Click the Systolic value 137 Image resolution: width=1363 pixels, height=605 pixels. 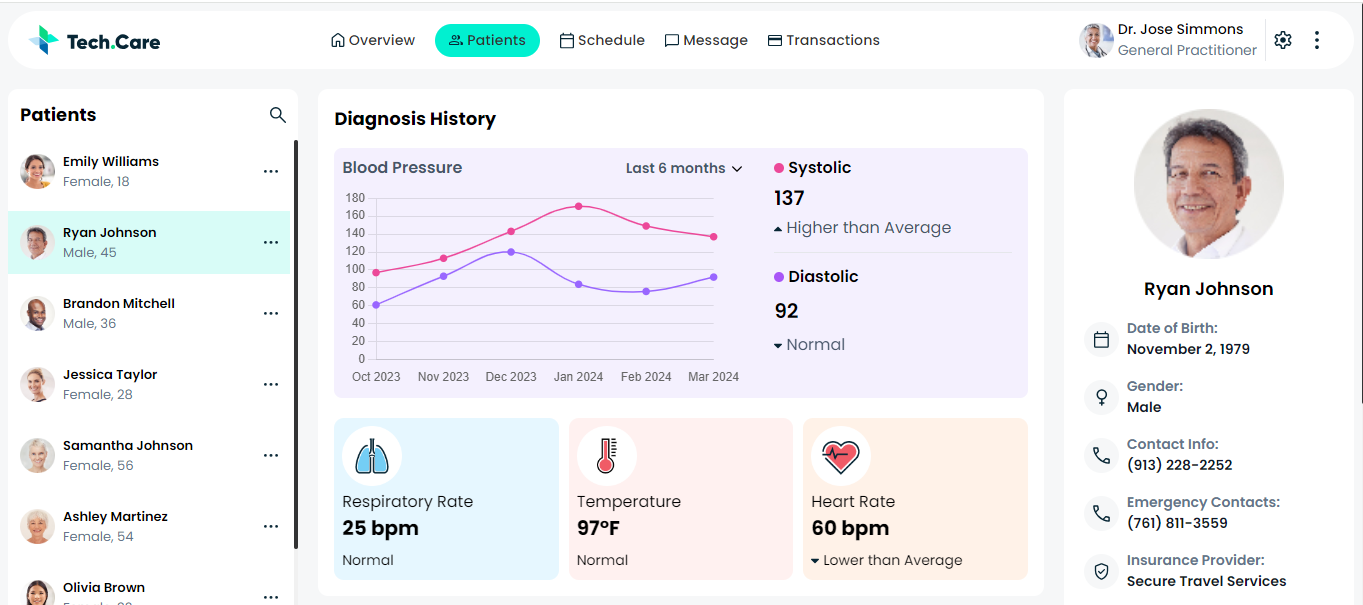789,198
